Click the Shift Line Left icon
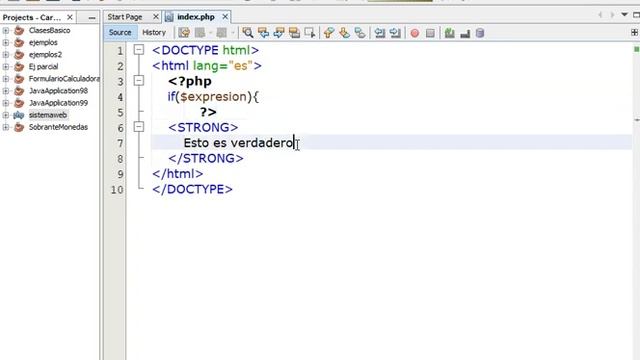Screen dimensions: 640x360 pyautogui.click(x=380, y=33)
